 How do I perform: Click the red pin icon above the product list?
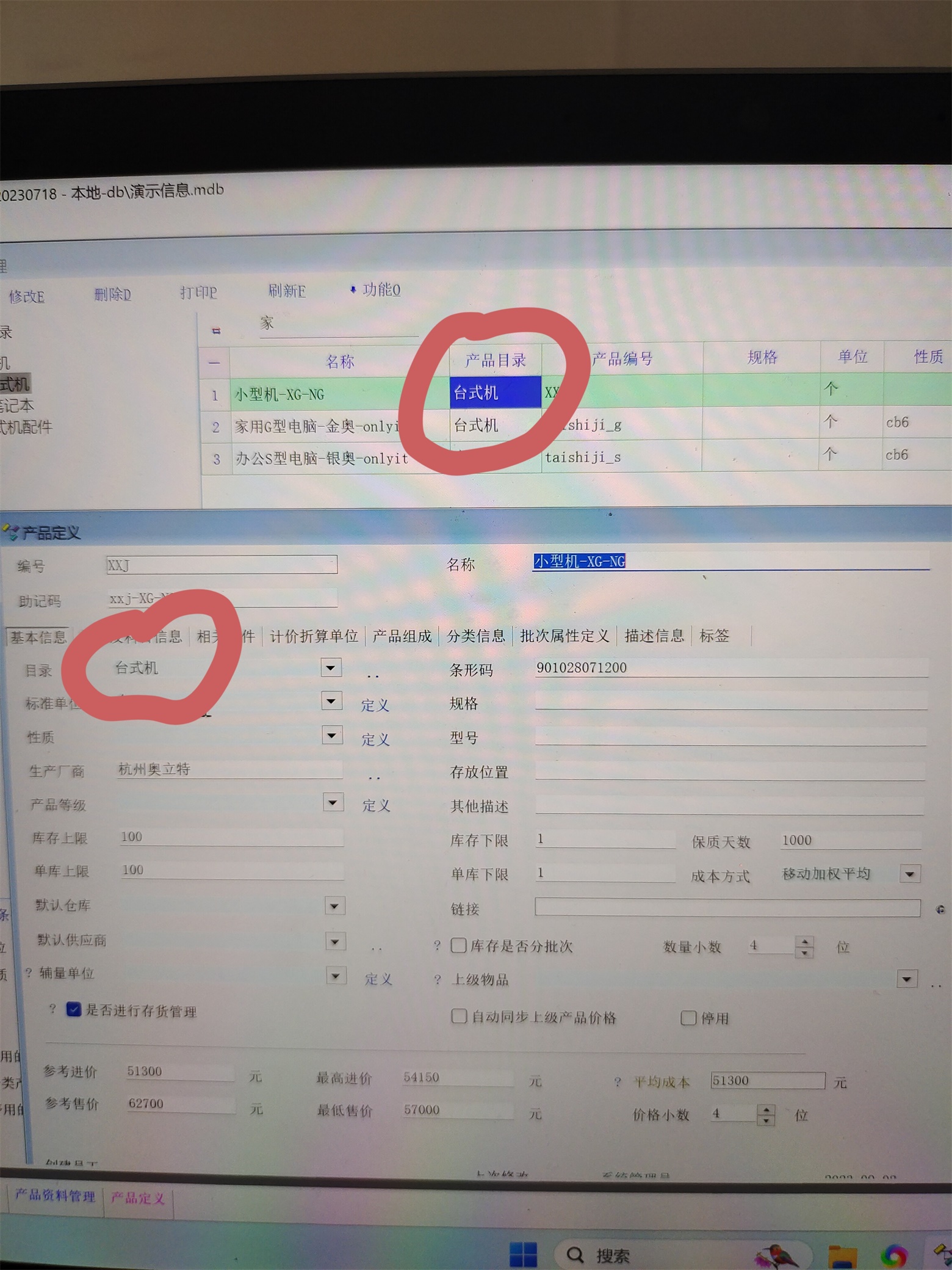(215, 330)
